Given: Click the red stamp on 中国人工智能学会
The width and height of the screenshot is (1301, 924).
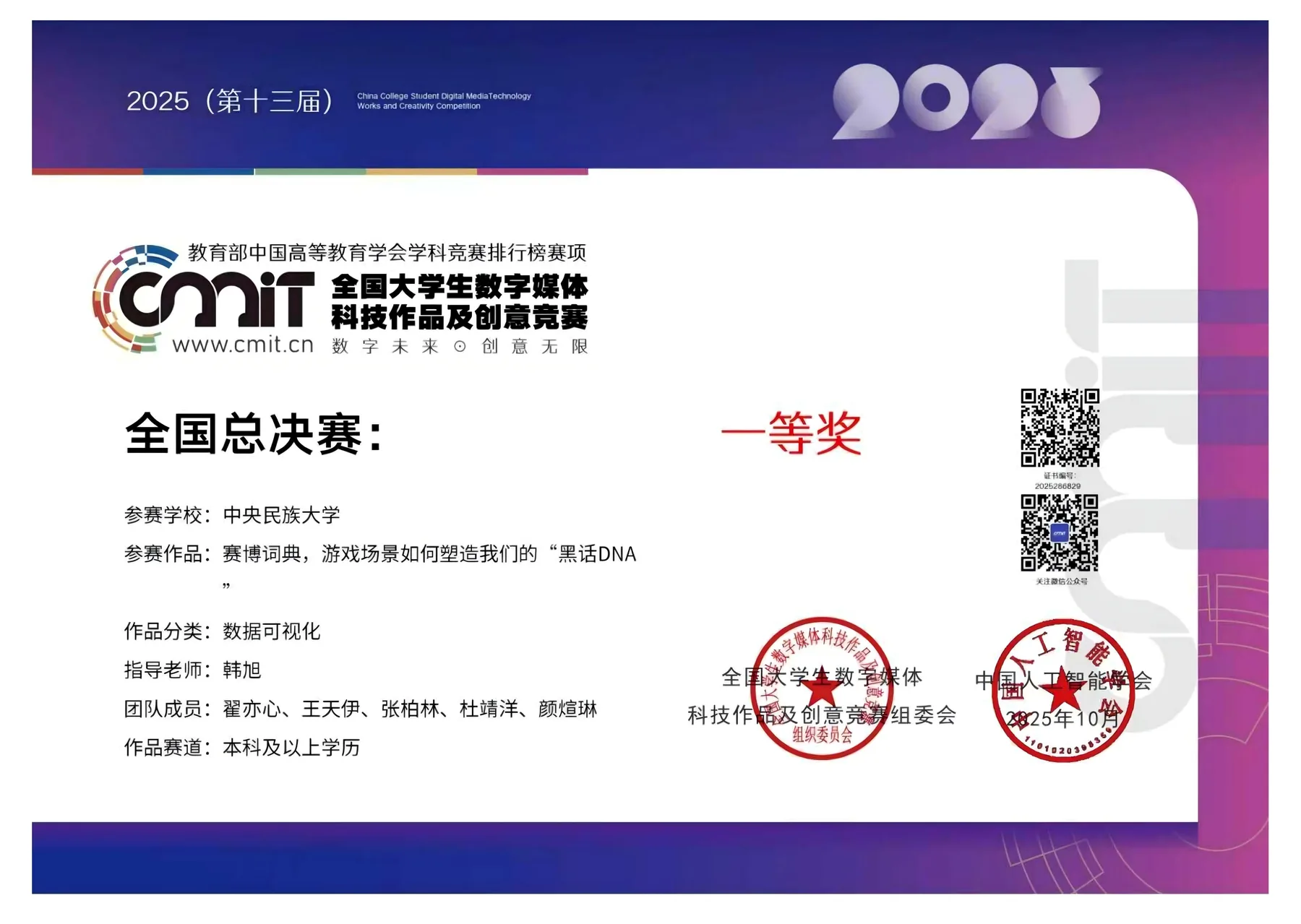Looking at the screenshot, I should click(x=1062, y=690).
